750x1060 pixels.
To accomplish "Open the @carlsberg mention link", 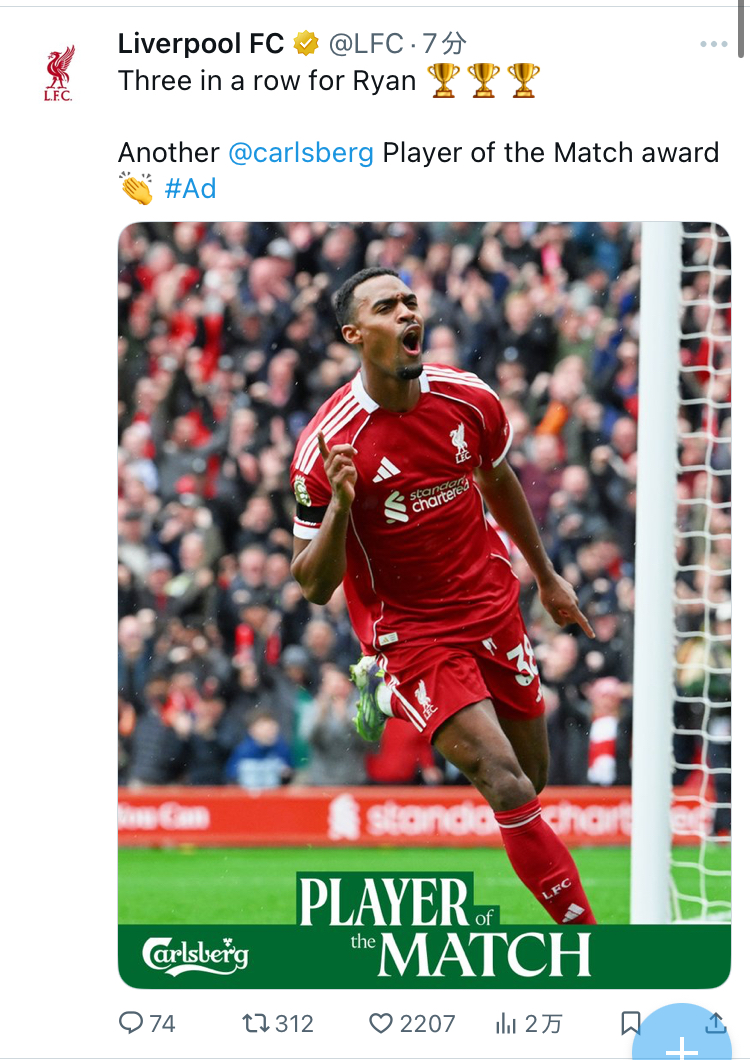I will (301, 153).
